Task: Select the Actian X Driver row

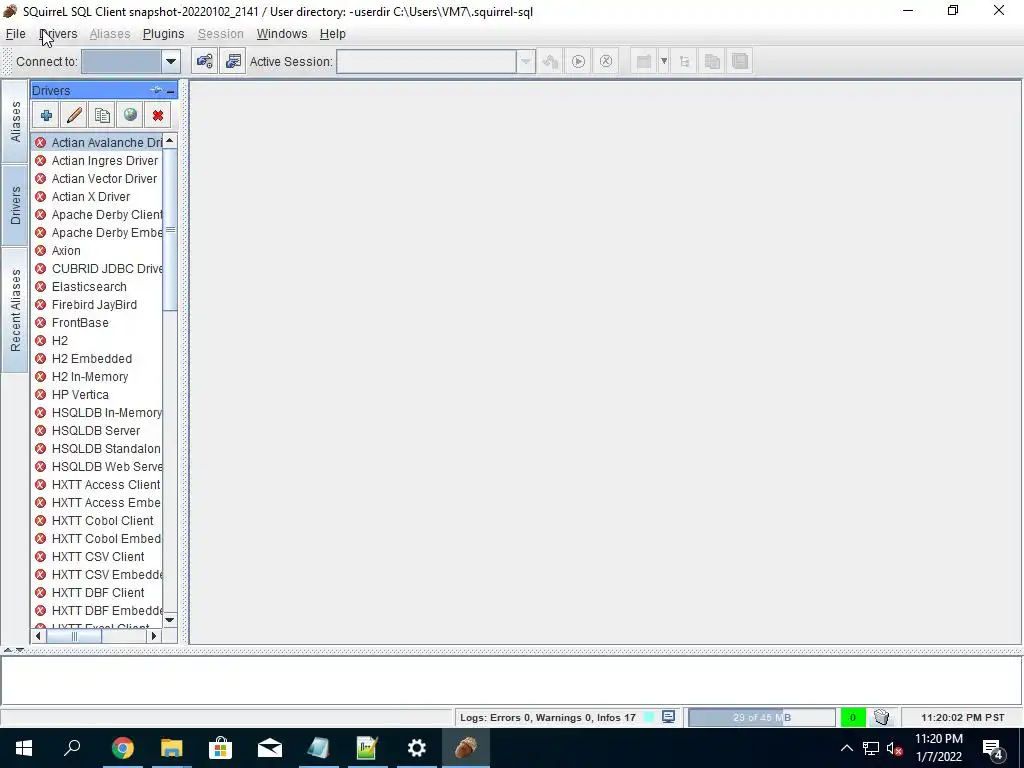Action: (x=97, y=197)
